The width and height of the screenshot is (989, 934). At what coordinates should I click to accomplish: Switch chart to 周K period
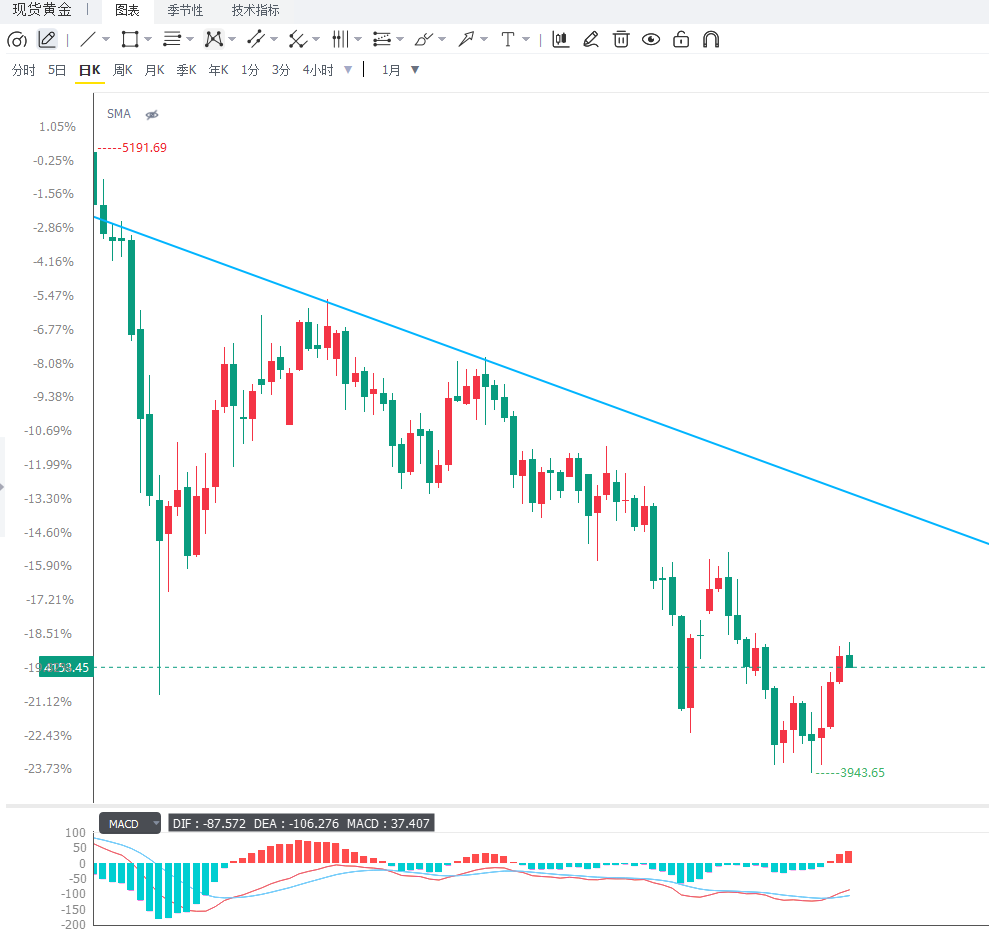[x=122, y=70]
